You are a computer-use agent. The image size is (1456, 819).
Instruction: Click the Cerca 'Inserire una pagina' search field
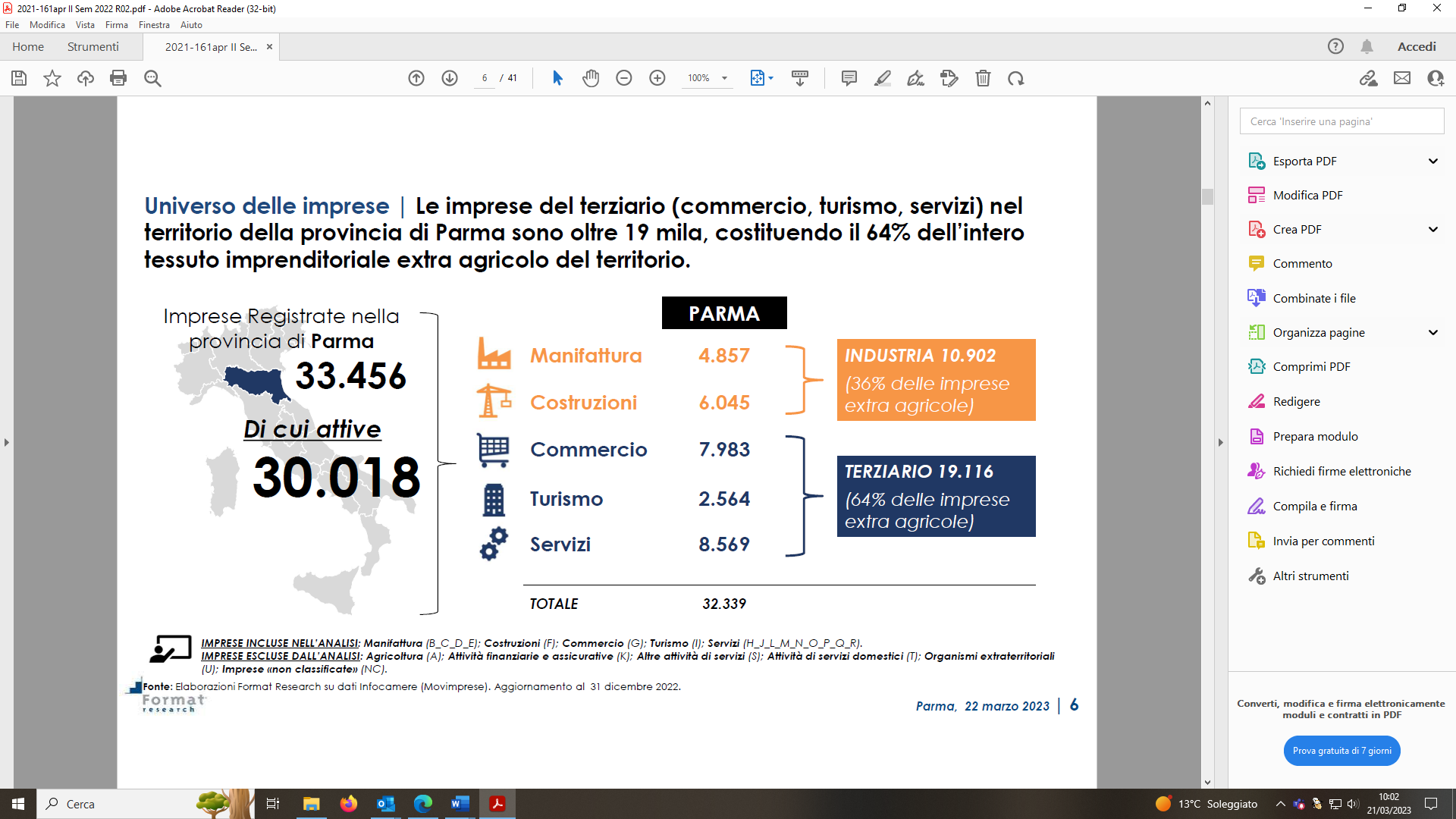[1341, 121]
